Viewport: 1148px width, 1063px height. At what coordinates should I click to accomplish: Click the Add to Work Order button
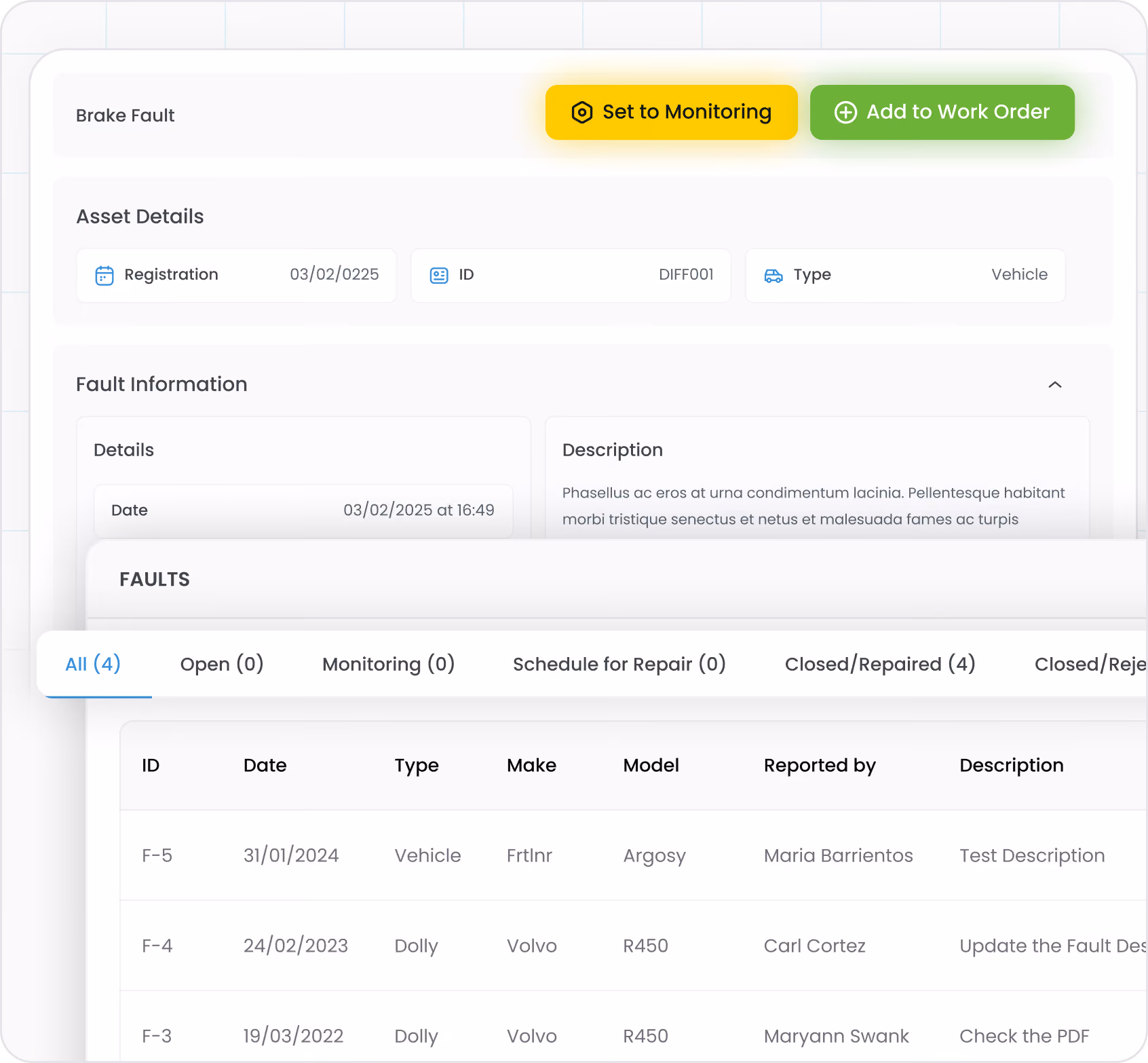(x=942, y=112)
